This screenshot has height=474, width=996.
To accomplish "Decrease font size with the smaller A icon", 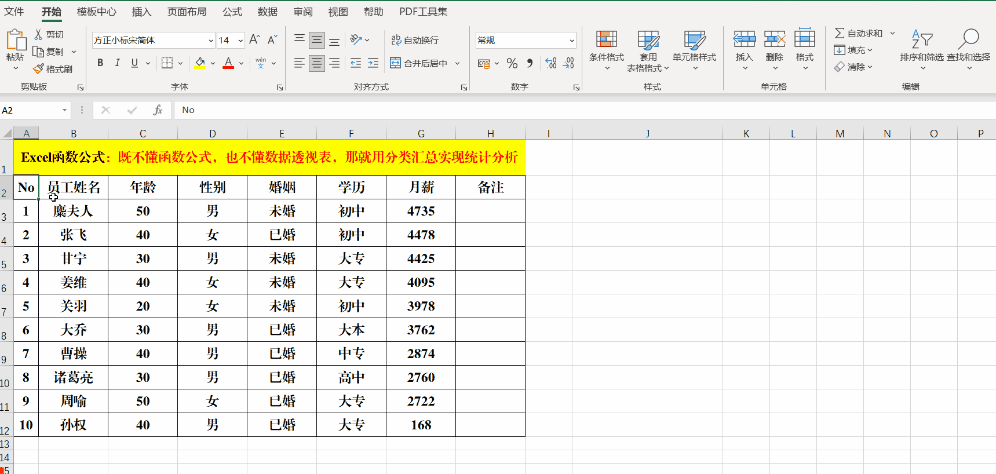I will pyautogui.click(x=273, y=40).
